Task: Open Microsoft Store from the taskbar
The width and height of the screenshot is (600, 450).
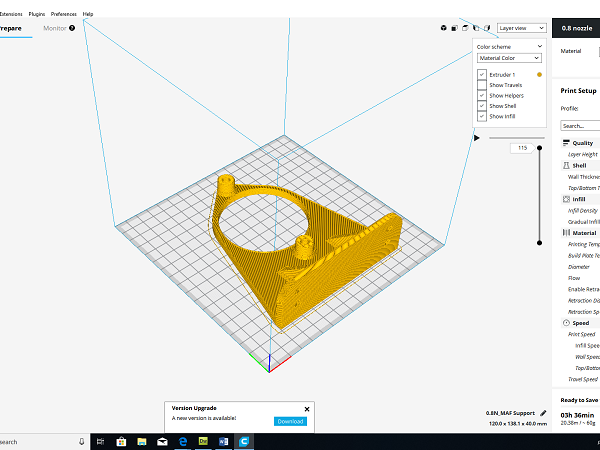Action: (x=121, y=442)
